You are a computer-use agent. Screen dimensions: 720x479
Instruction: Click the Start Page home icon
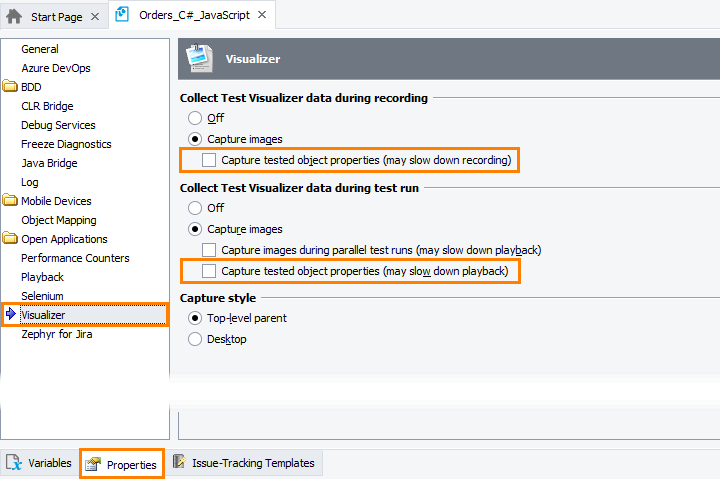[15, 17]
